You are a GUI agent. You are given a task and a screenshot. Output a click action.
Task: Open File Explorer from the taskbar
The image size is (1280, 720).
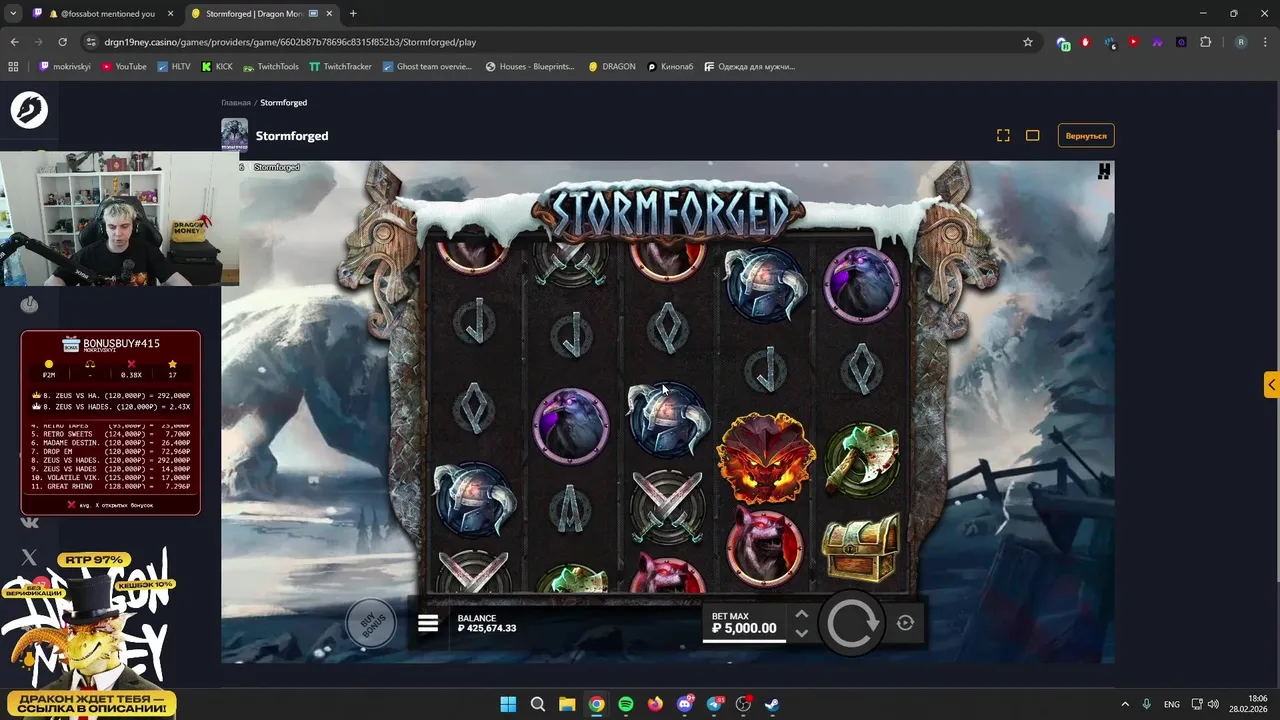567,704
